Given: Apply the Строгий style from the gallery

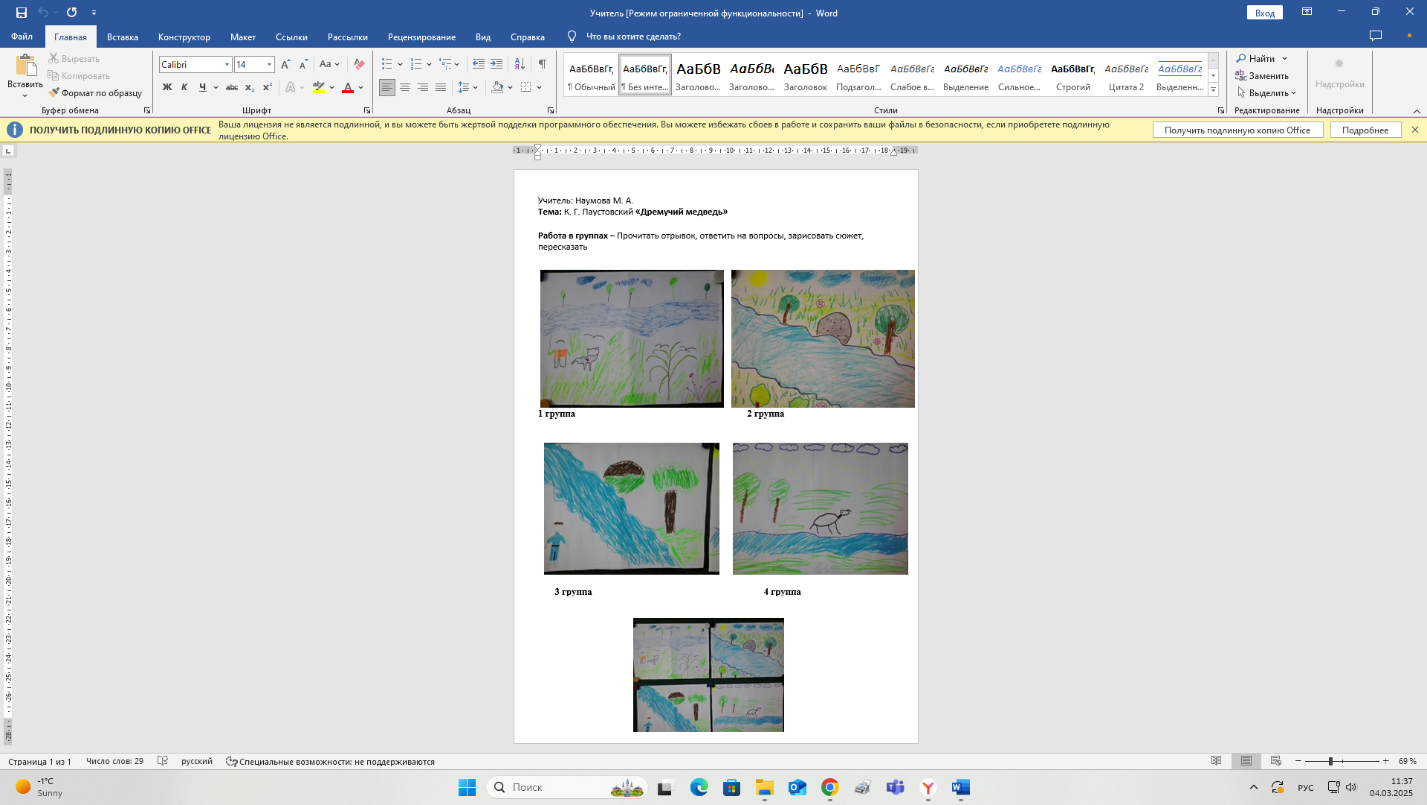Looking at the screenshot, I should (1073, 75).
